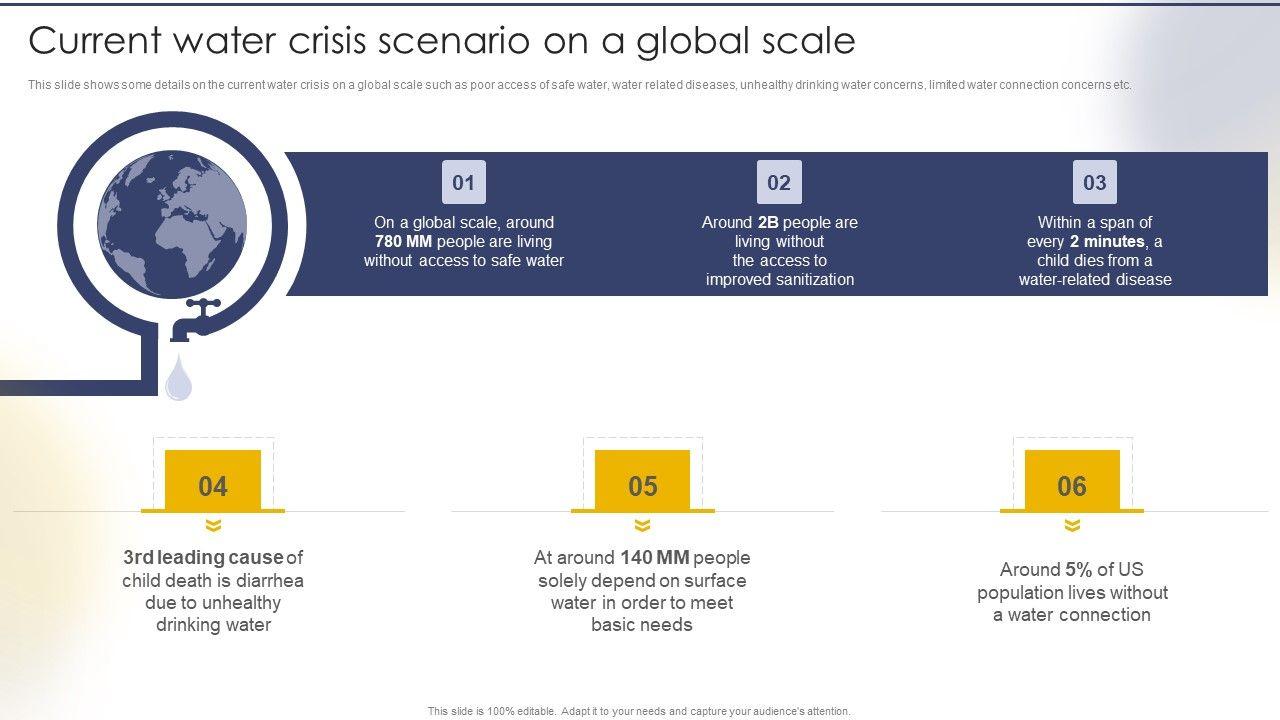Click the double chevron under 04

point(213,526)
